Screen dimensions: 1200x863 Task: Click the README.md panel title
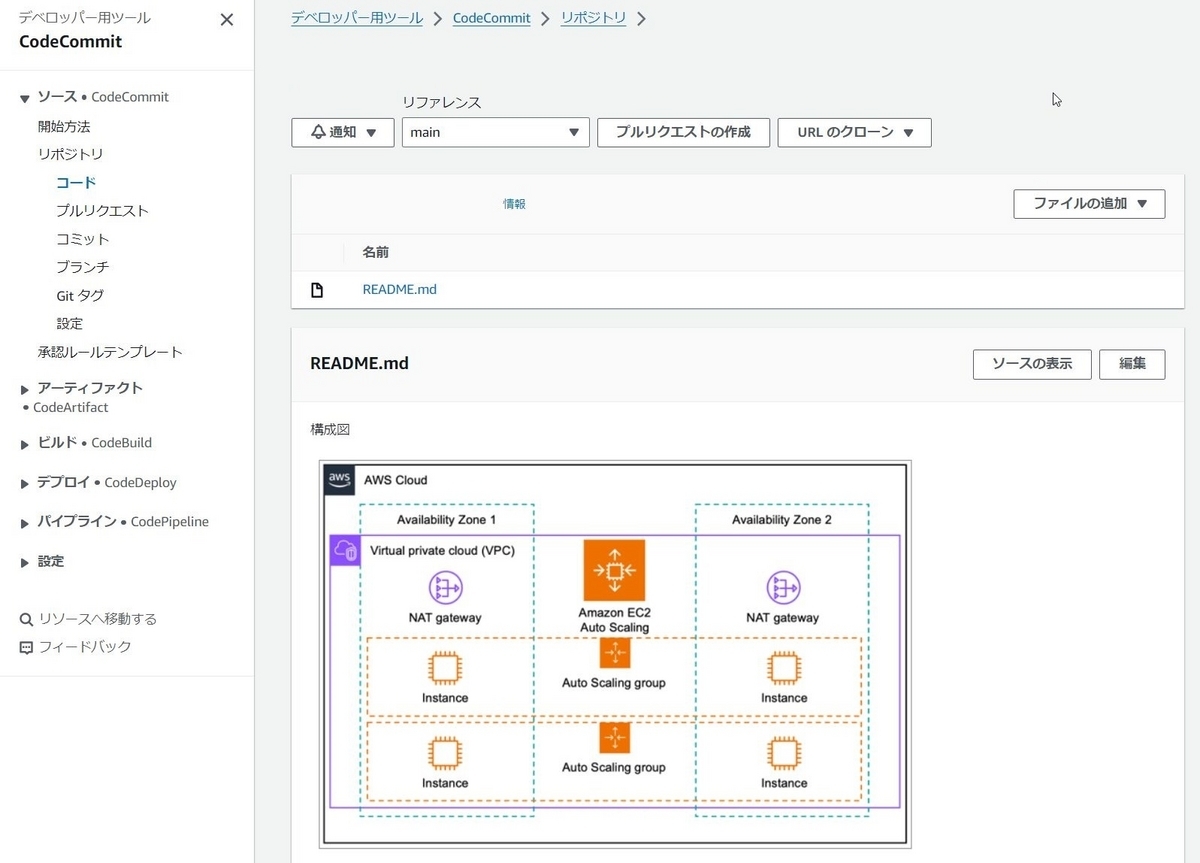click(x=360, y=363)
